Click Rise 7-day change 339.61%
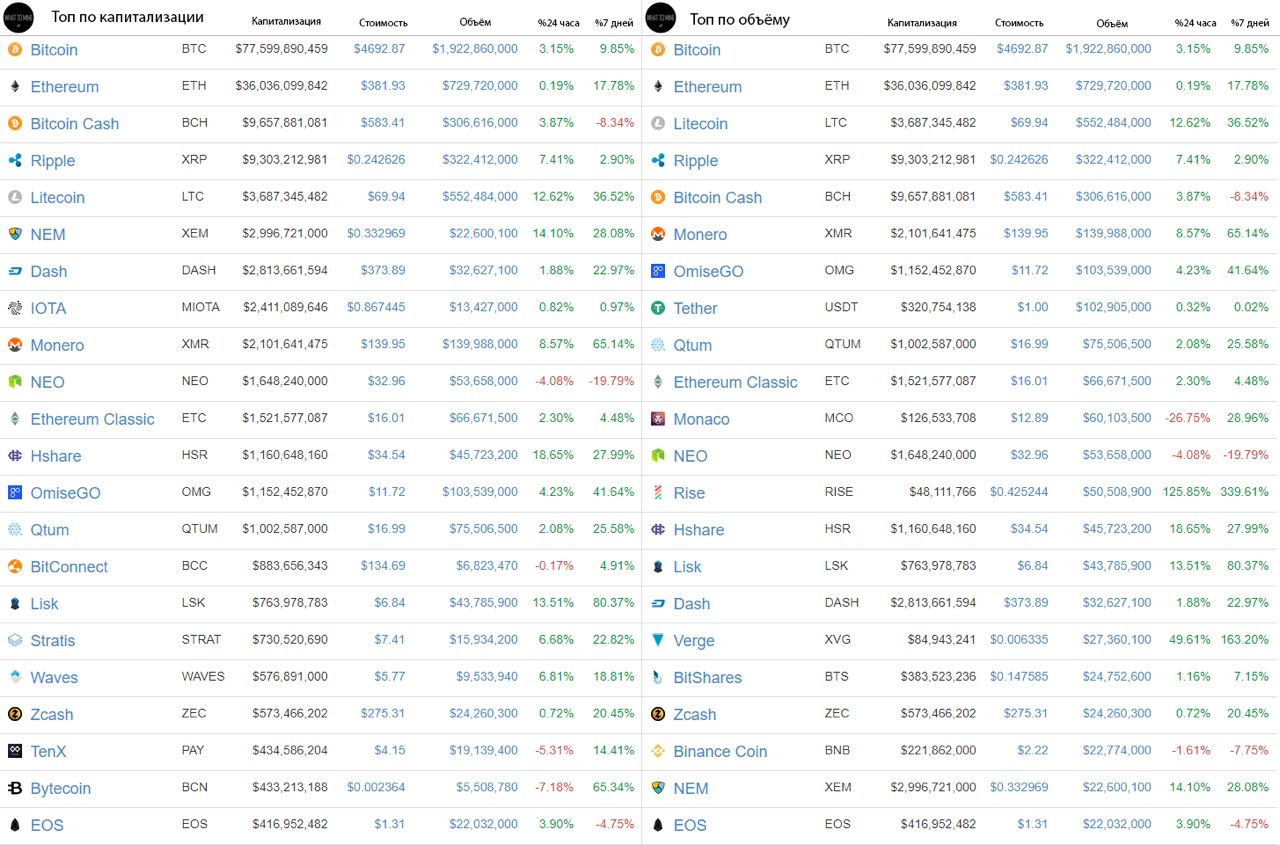The height and width of the screenshot is (845, 1280). coord(1244,492)
